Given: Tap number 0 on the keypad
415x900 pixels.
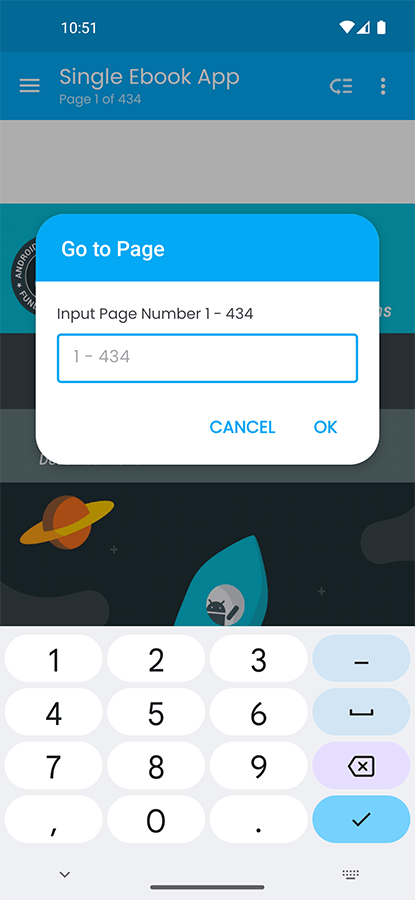Looking at the screenshot, I should click(156, 820).
